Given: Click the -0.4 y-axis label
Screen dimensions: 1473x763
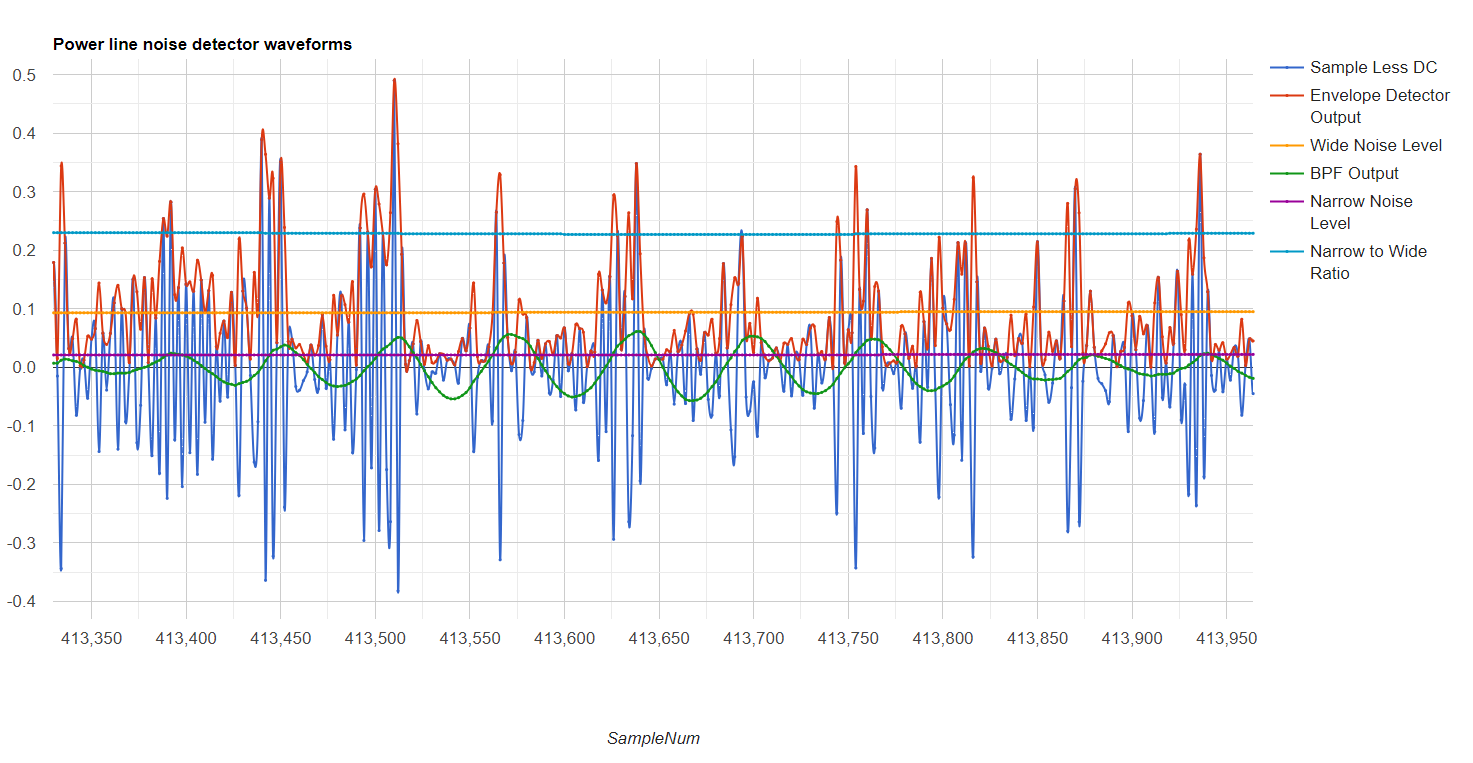Looking at the screenshot, I should coord(21,601).
